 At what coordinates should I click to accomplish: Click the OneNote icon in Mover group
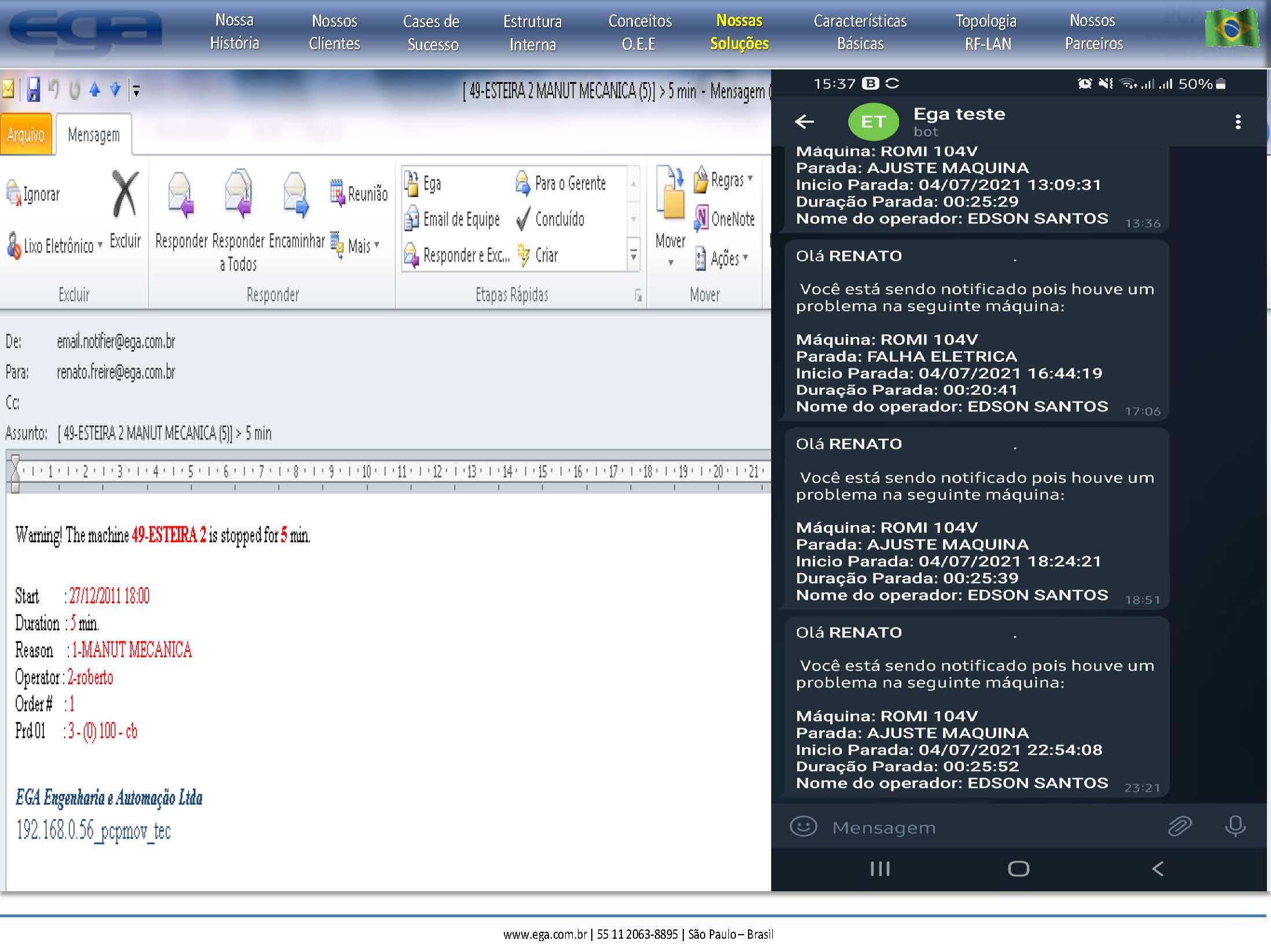point(725,219)
